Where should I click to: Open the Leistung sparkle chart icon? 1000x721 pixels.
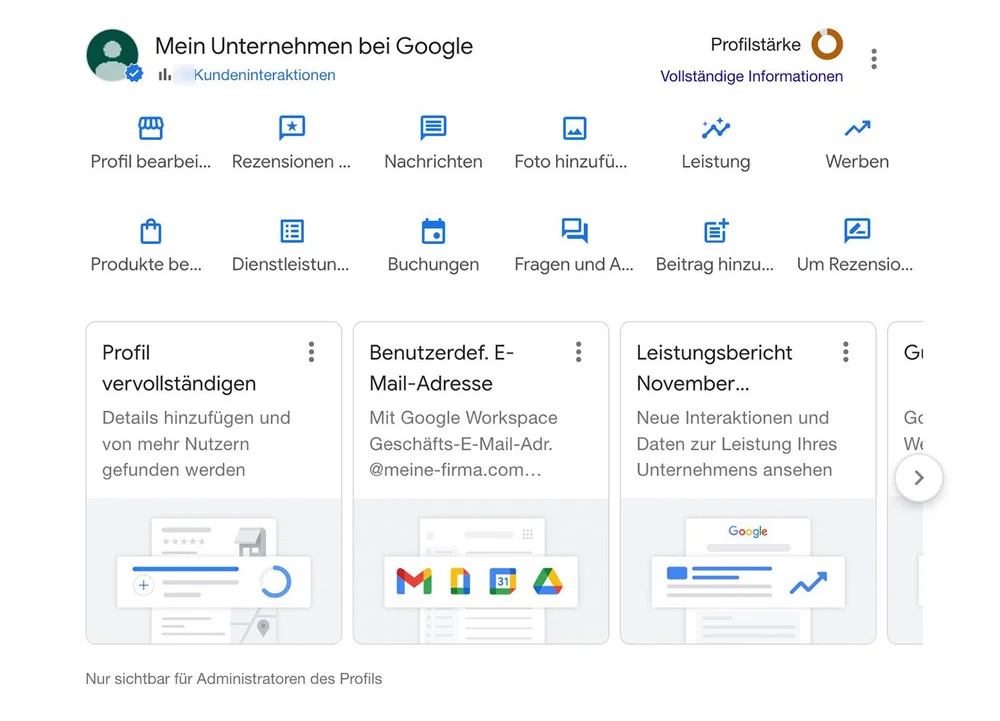pyautogui.click(x=716, y=128)
